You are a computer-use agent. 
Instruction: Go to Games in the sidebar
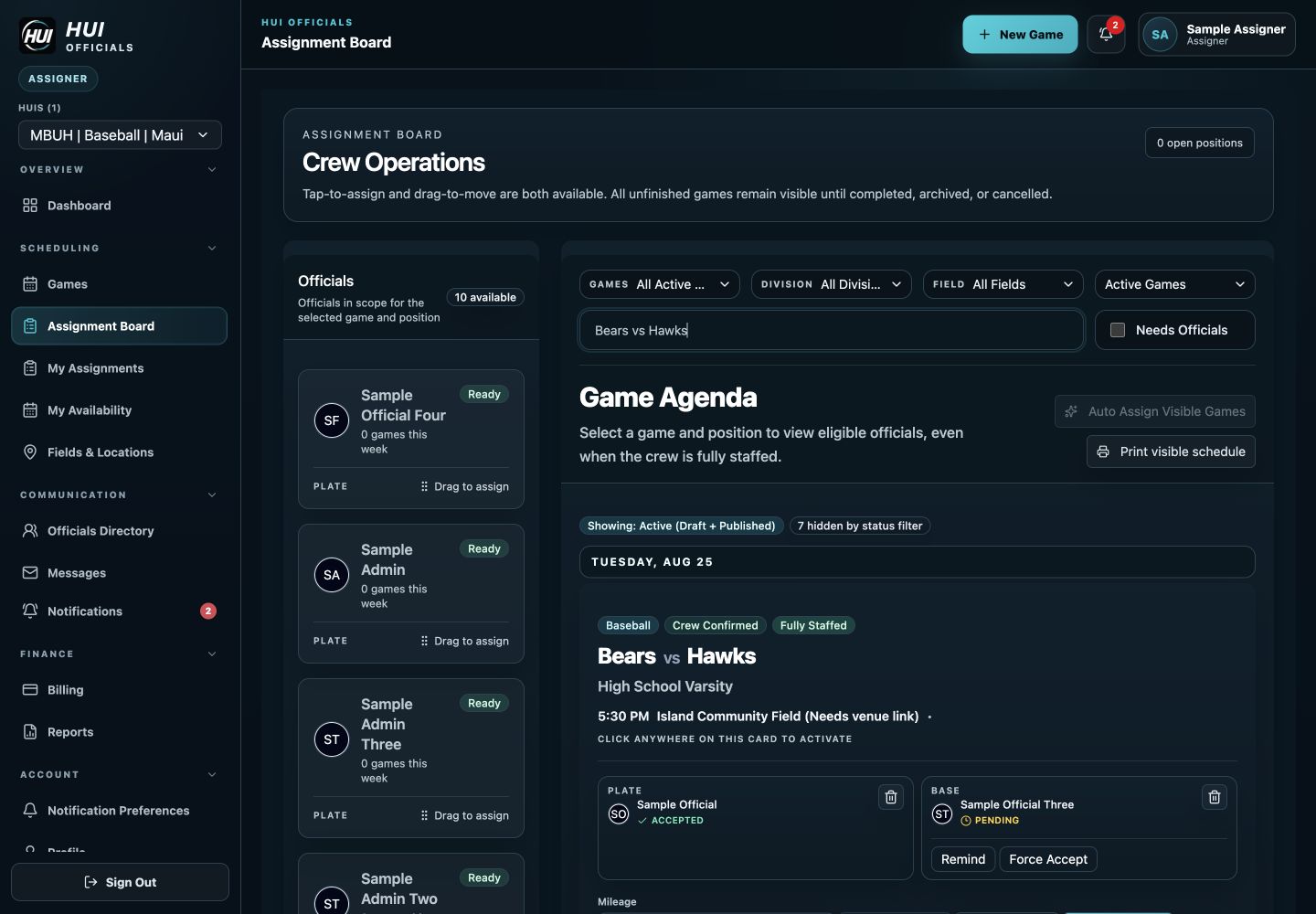(x=119, y=284)
